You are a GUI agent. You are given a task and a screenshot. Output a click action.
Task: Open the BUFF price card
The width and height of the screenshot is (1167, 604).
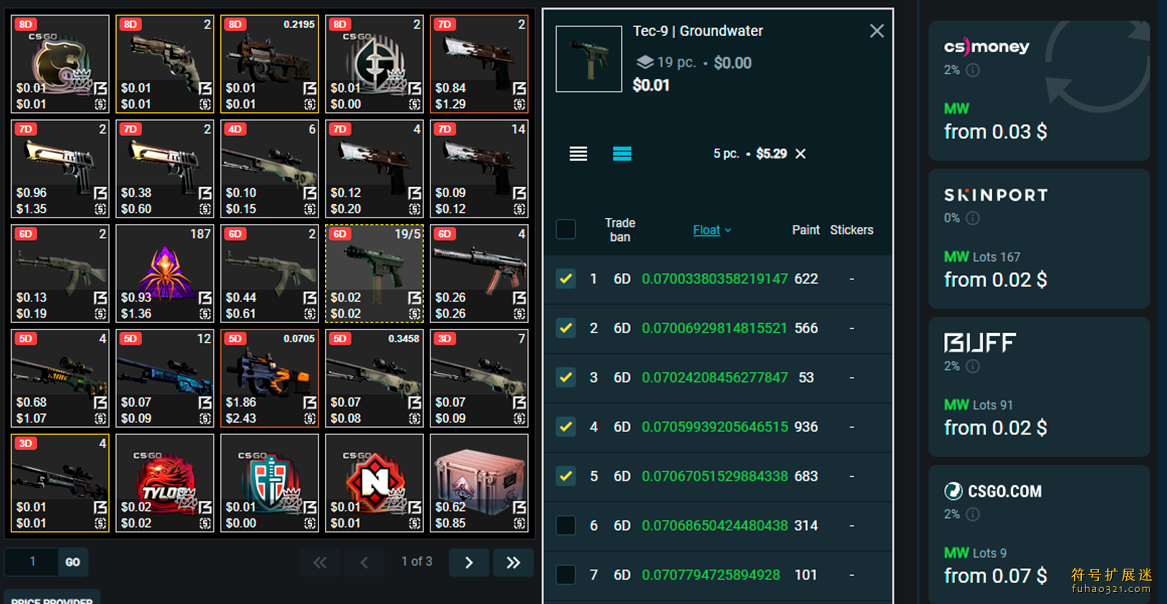(x=1039, y=386)
